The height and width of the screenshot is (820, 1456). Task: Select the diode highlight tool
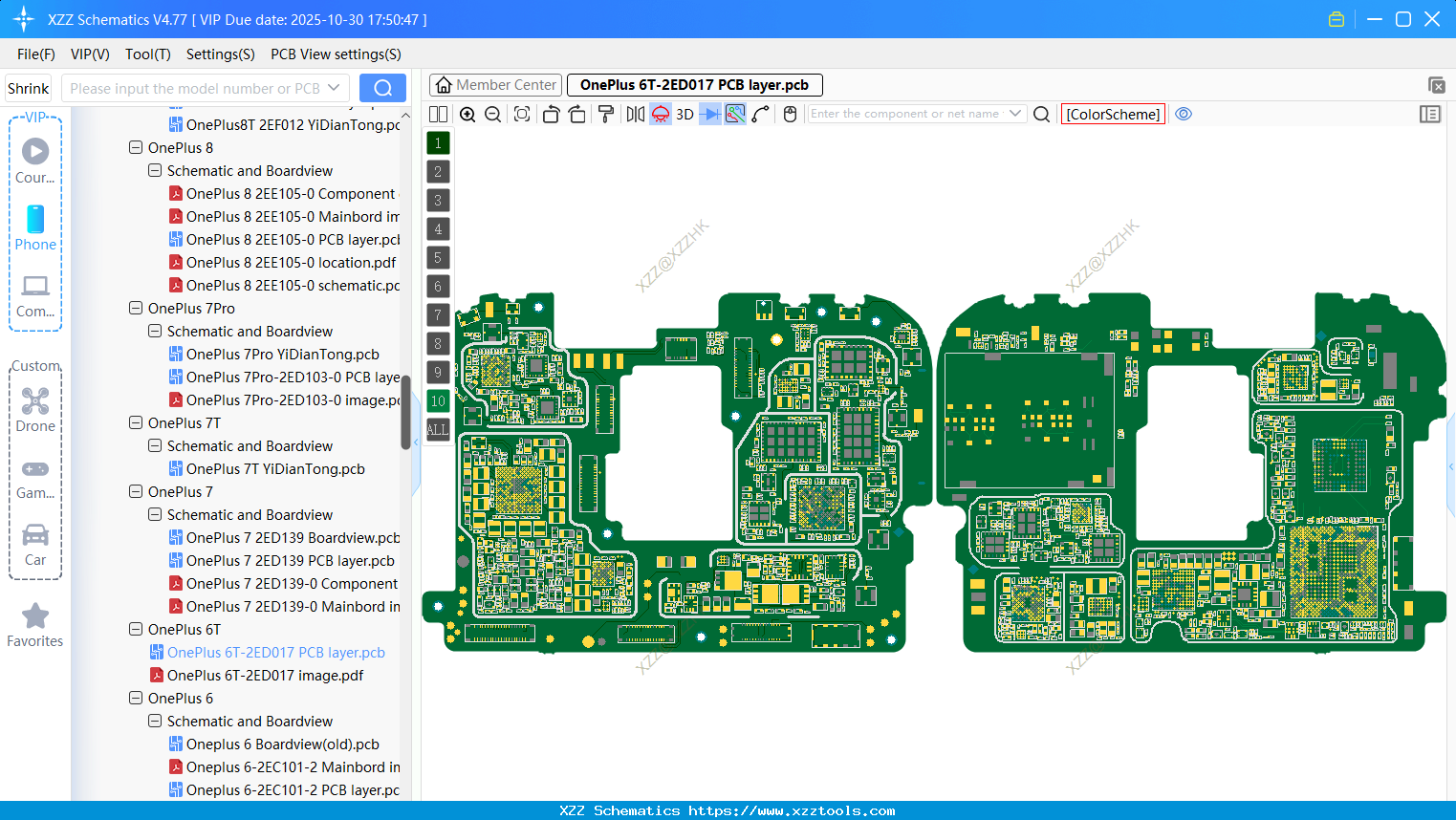tap(709, 114)
